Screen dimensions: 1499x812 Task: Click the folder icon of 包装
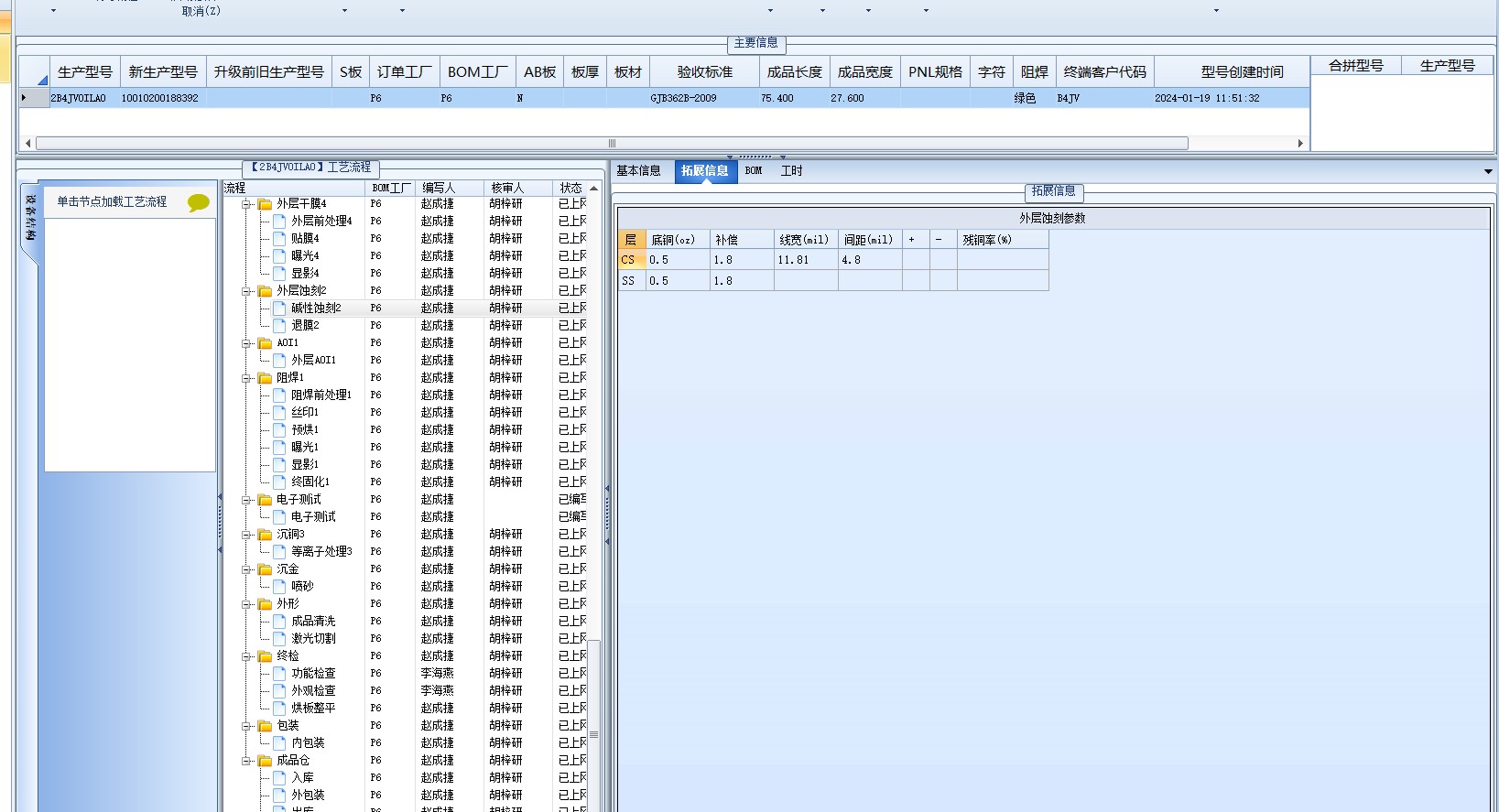[265, 726]
